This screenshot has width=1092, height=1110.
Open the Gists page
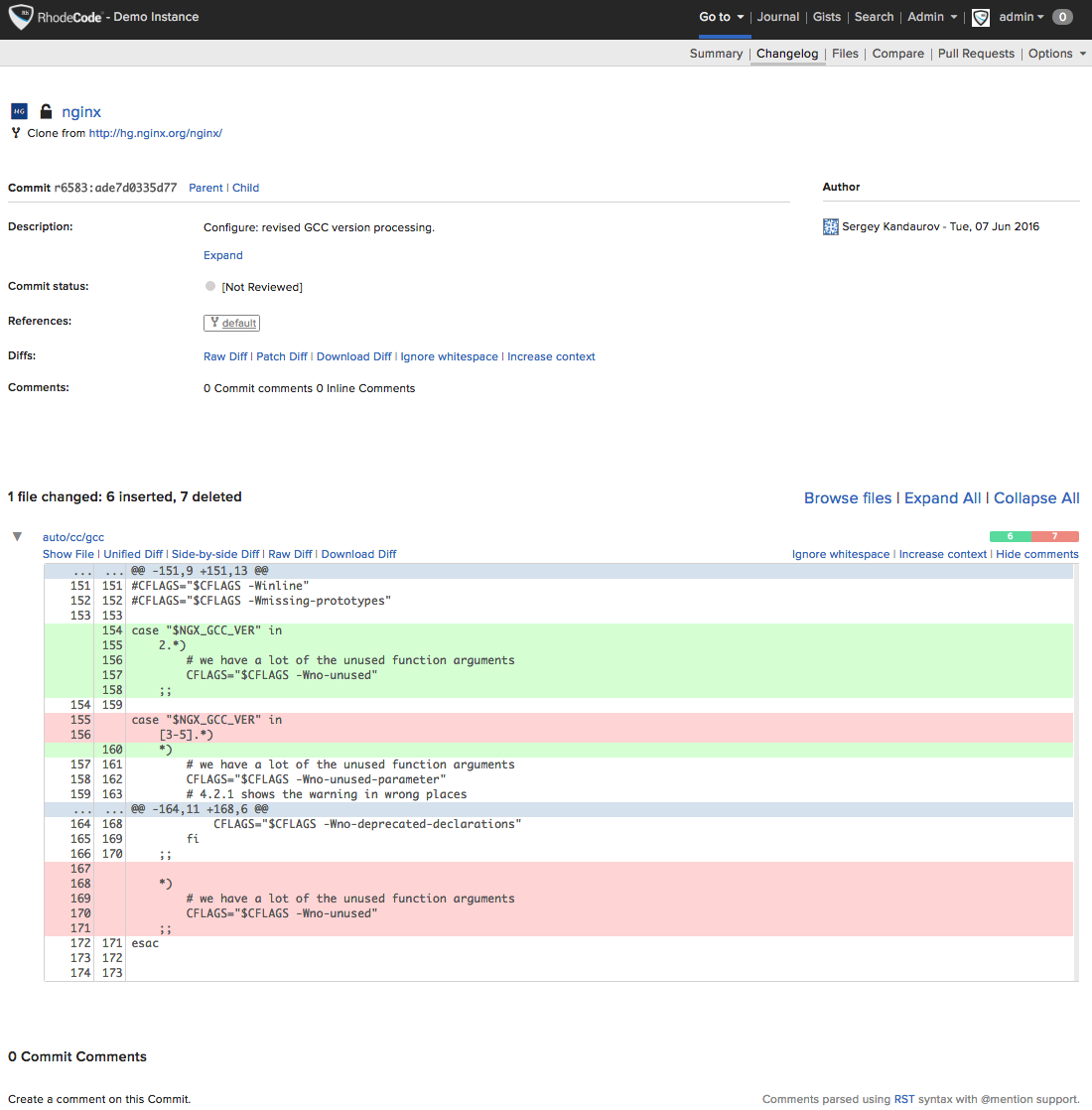(x=827, y=17)
